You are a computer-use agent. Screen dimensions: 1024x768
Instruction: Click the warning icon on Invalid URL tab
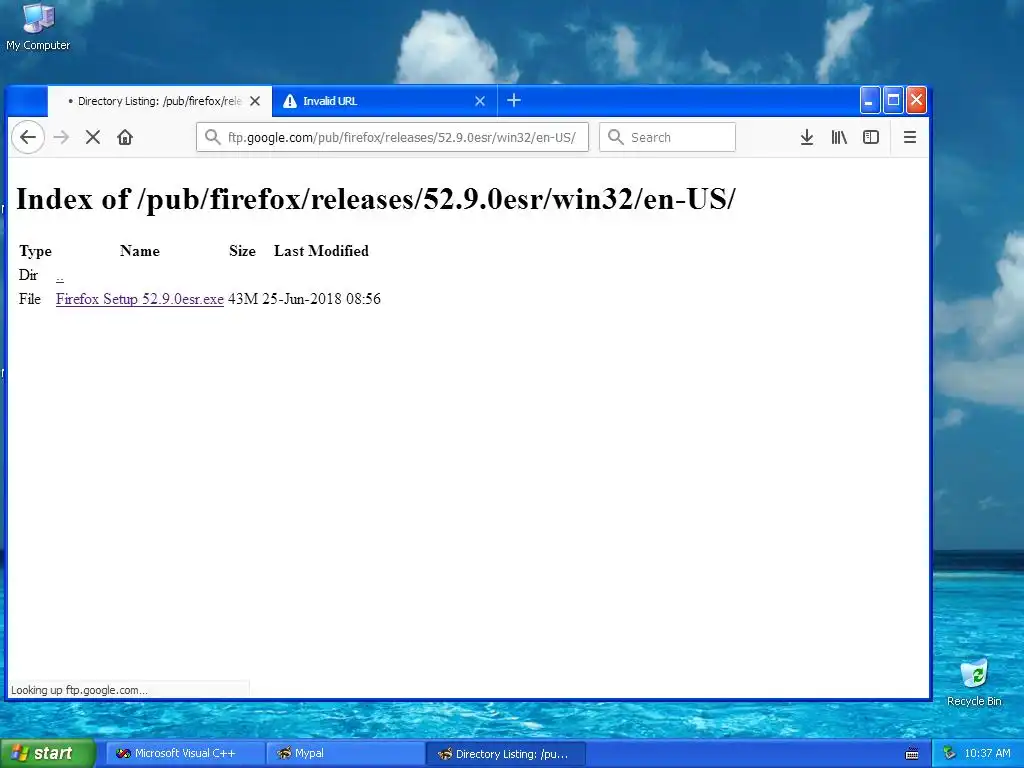point(290,101)
